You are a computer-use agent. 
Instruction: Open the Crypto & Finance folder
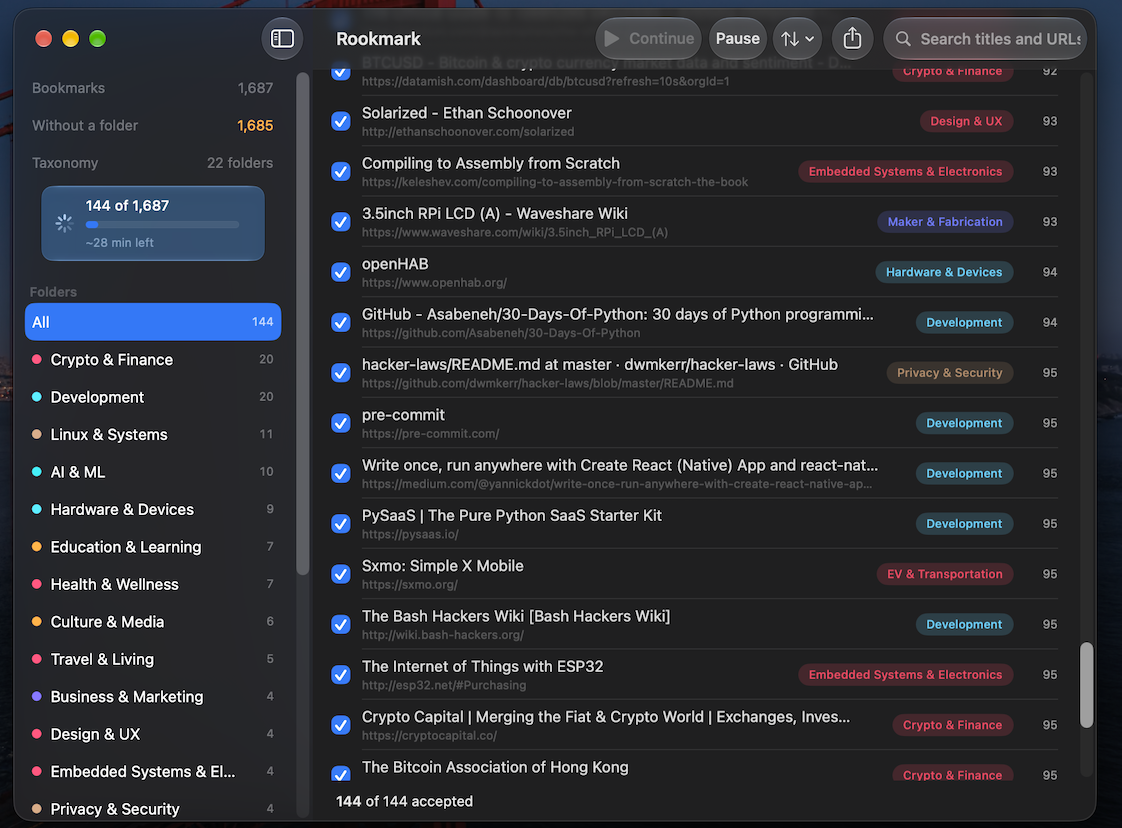tap(153, 359)
